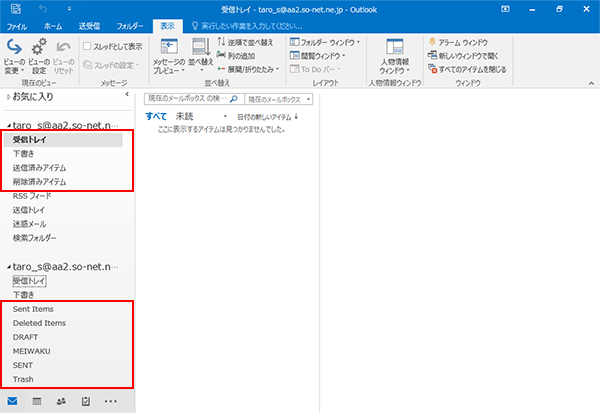Open People view from bottom navigation
This screenshot has height=413, width=600.
[62, 401]
